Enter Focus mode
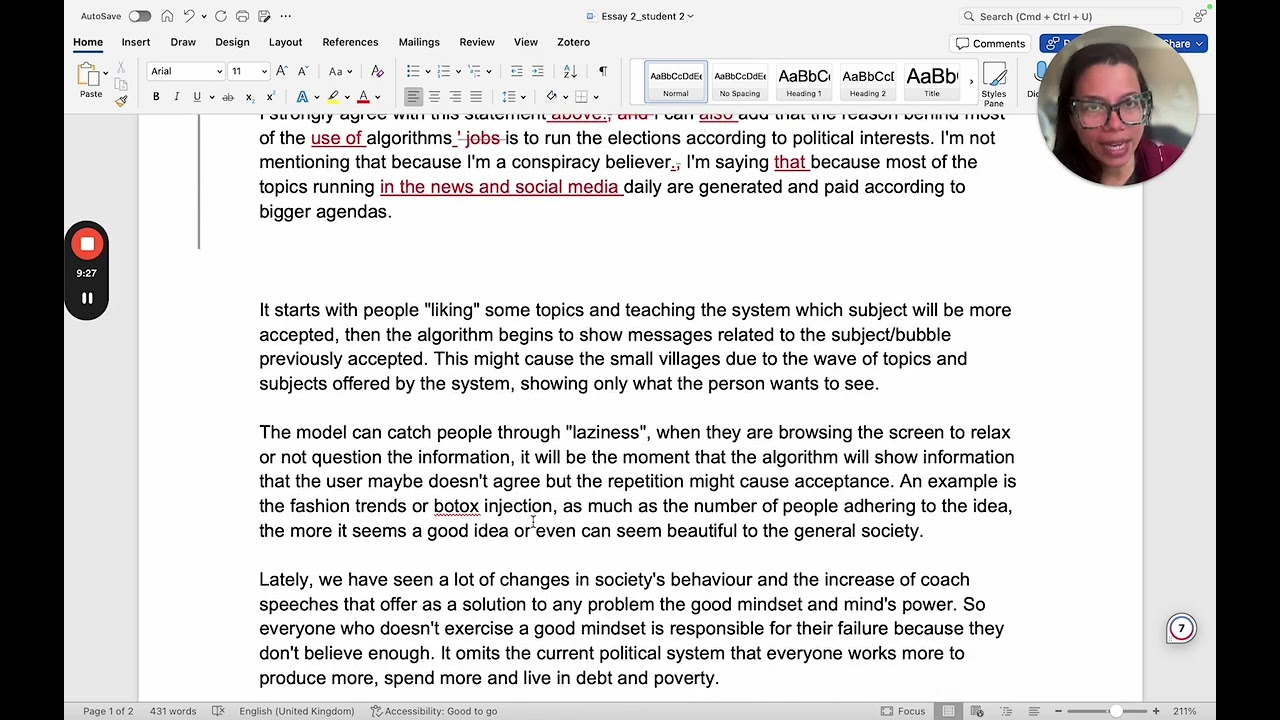 click(x=903, y=711)
